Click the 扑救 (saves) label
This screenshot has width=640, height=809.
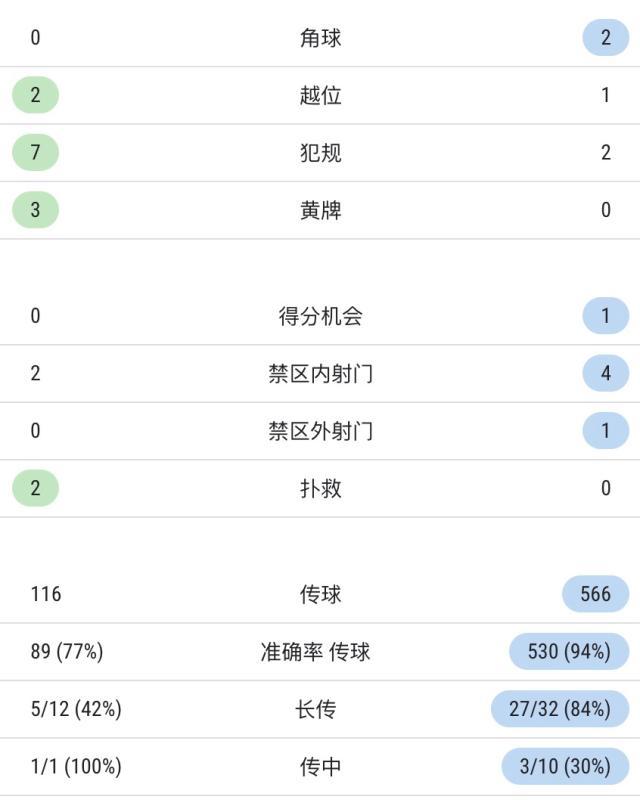[320, 488]
